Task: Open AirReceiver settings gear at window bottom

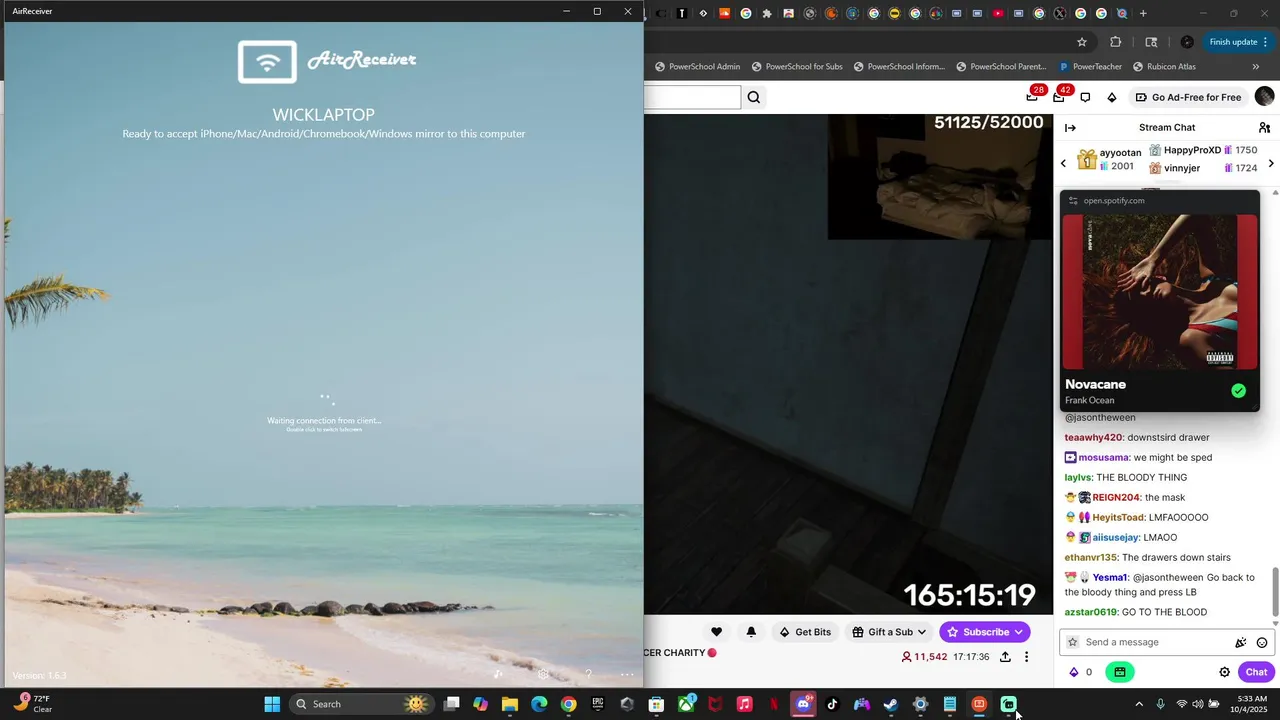Action: [543, 674]
